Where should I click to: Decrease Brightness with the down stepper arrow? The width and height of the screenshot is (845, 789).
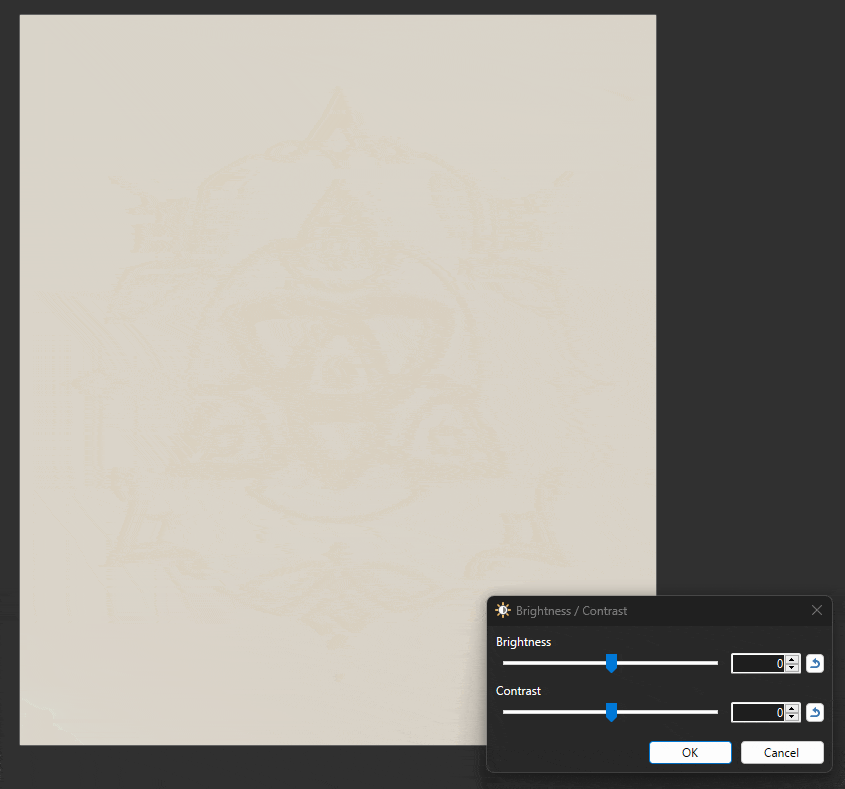pos(792,668)
